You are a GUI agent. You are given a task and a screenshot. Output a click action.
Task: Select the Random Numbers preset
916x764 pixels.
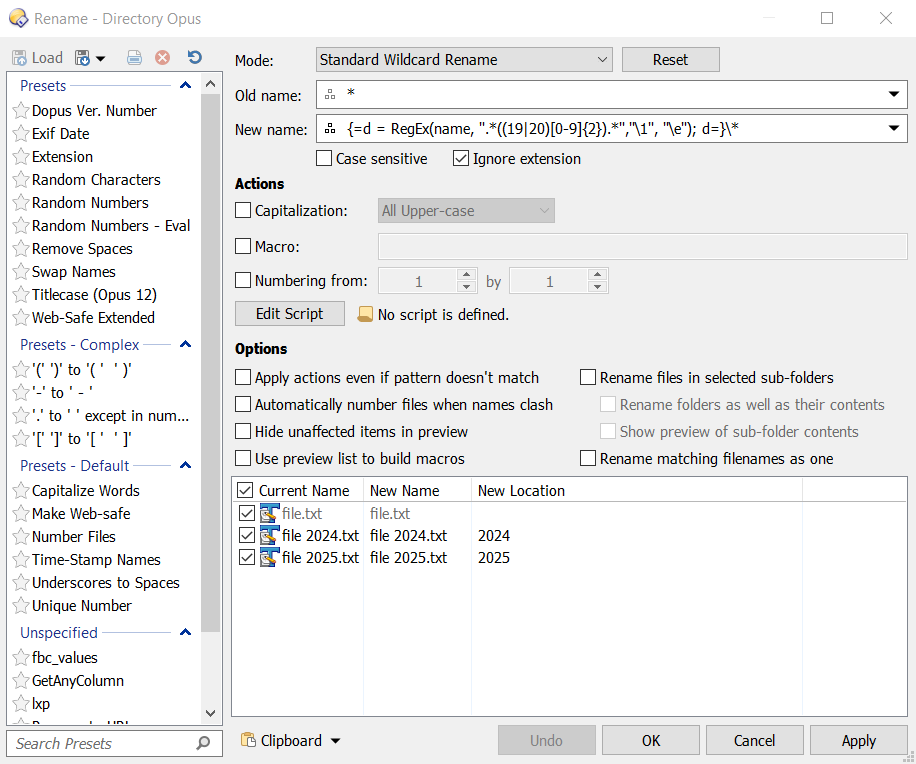(x=91, y=203)
